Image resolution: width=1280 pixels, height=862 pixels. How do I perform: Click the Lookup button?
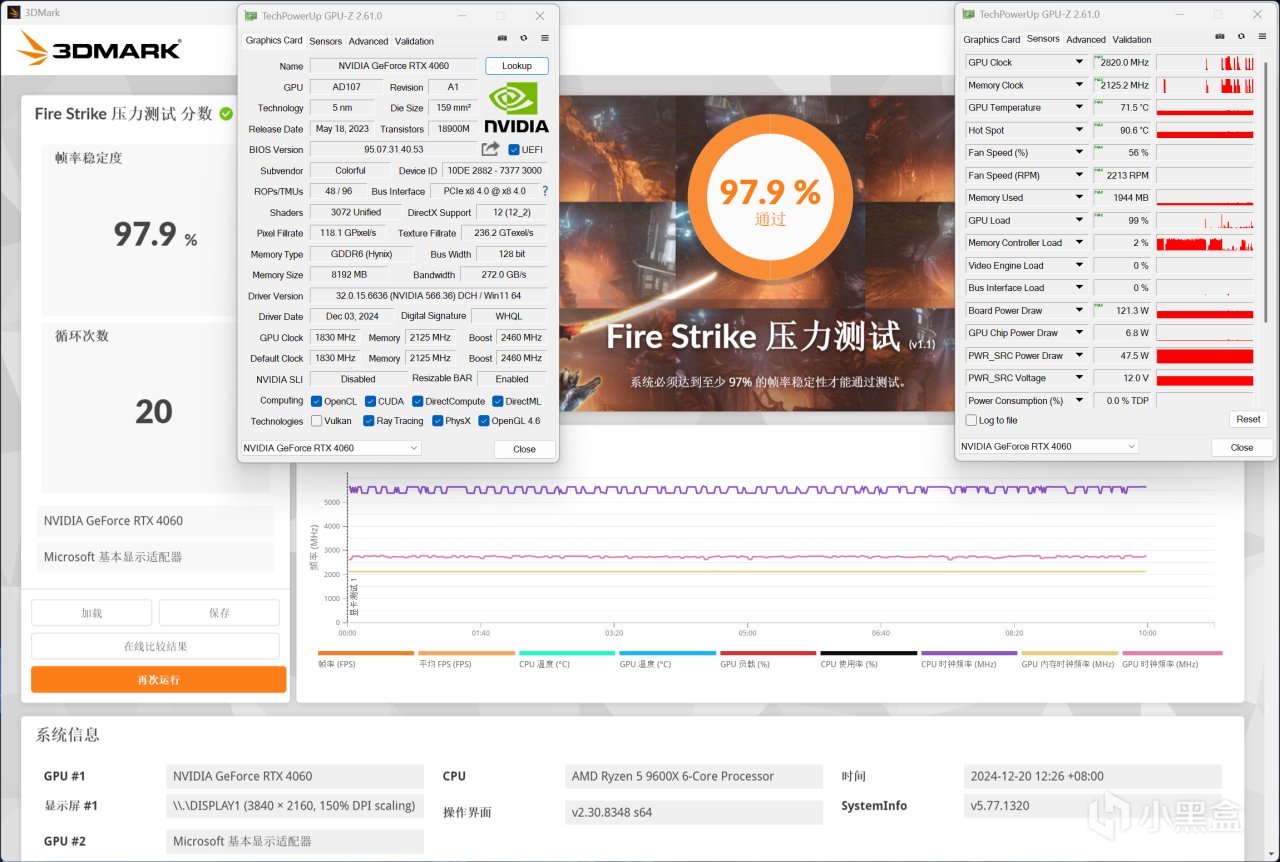pos(517,66)
